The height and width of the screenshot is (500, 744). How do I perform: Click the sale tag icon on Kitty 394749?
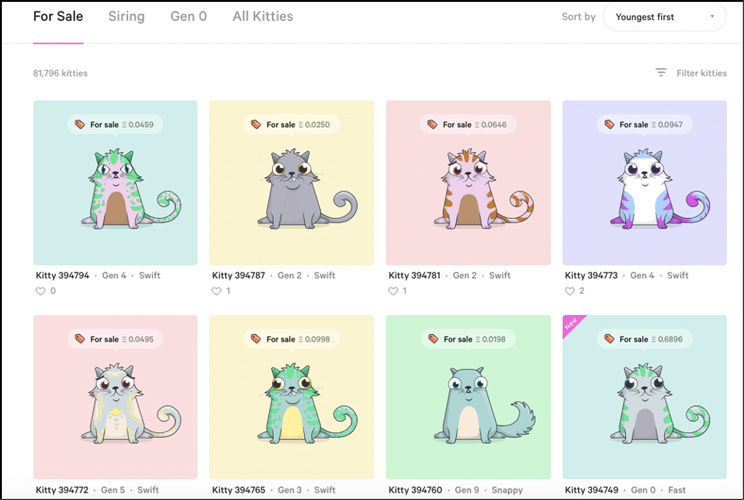point(609,339)
